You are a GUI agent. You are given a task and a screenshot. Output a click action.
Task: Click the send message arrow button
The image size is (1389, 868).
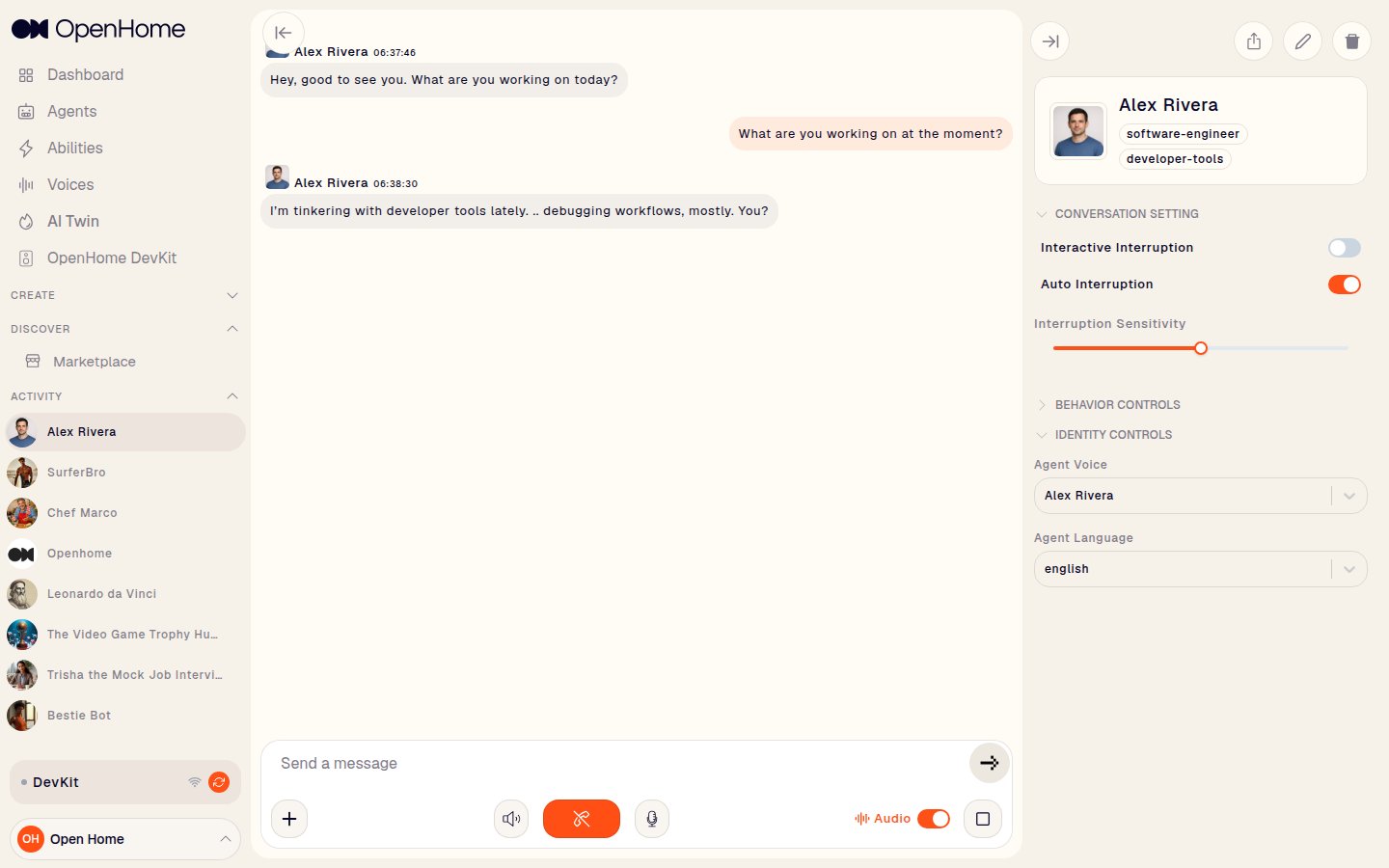tap(989, 763)
